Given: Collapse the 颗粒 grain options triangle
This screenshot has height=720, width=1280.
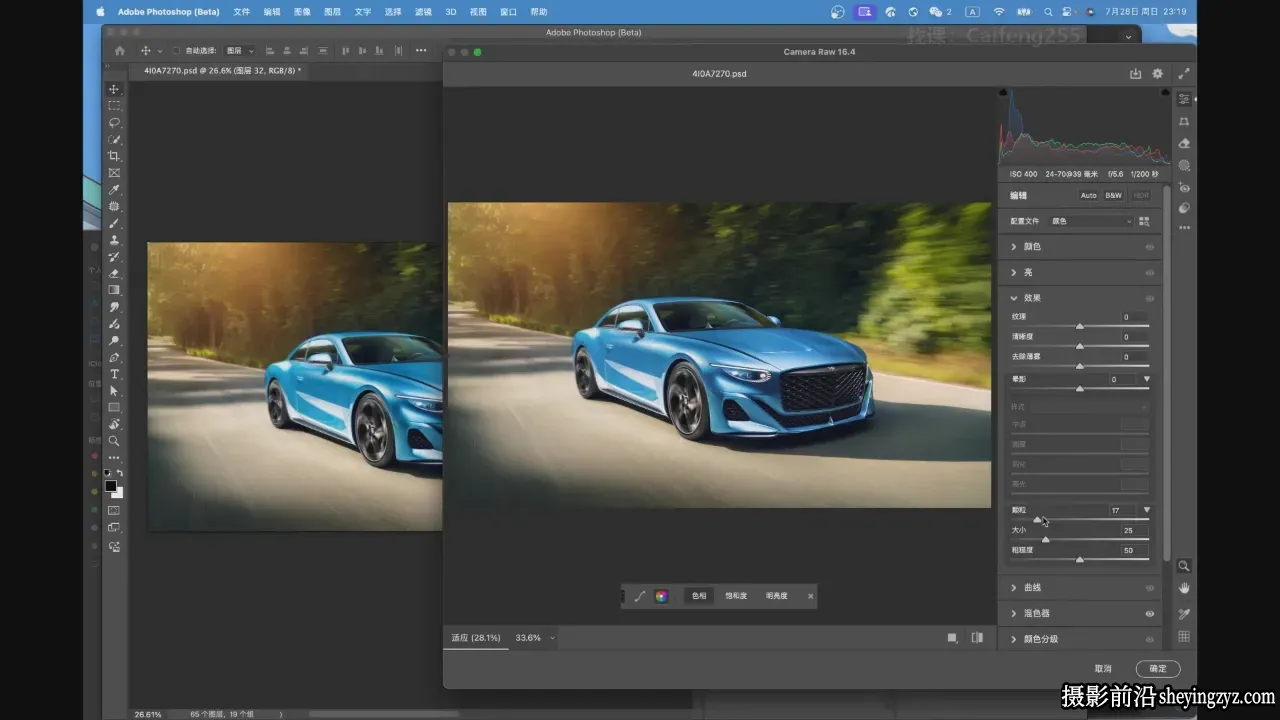Looking at the screenshot, I should [1147, 510].
